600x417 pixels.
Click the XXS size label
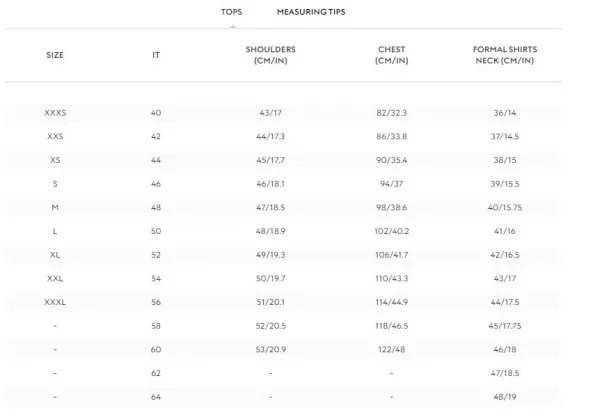[x=55, y=137]
